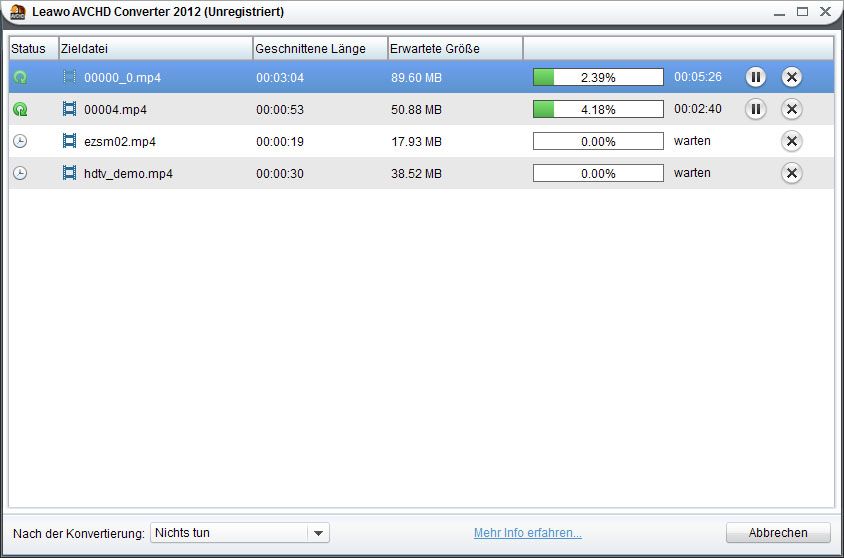Click the Erwartete Größe column header
The width and height of the screenshot is (844, 558).
coord(455,48)
